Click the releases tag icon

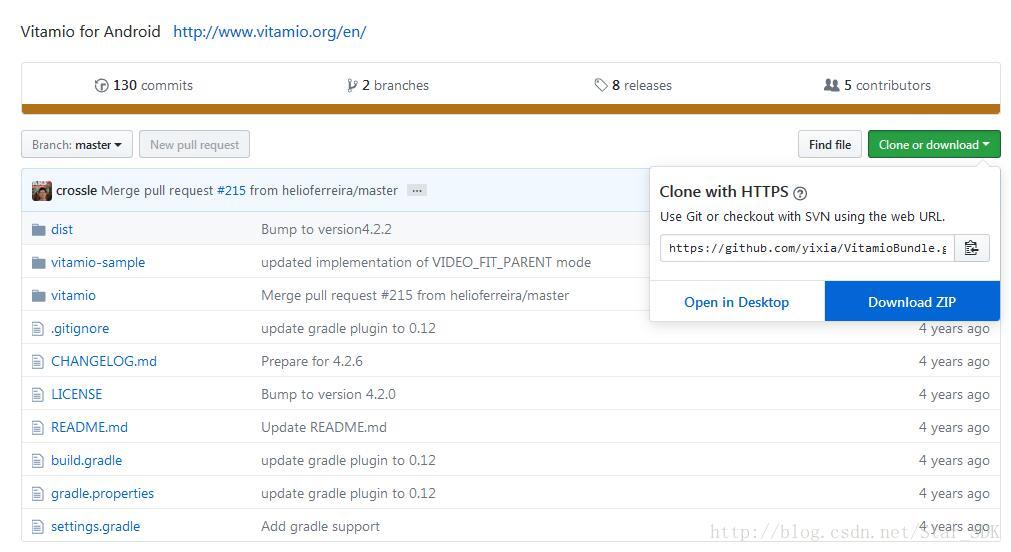[601, 85]
